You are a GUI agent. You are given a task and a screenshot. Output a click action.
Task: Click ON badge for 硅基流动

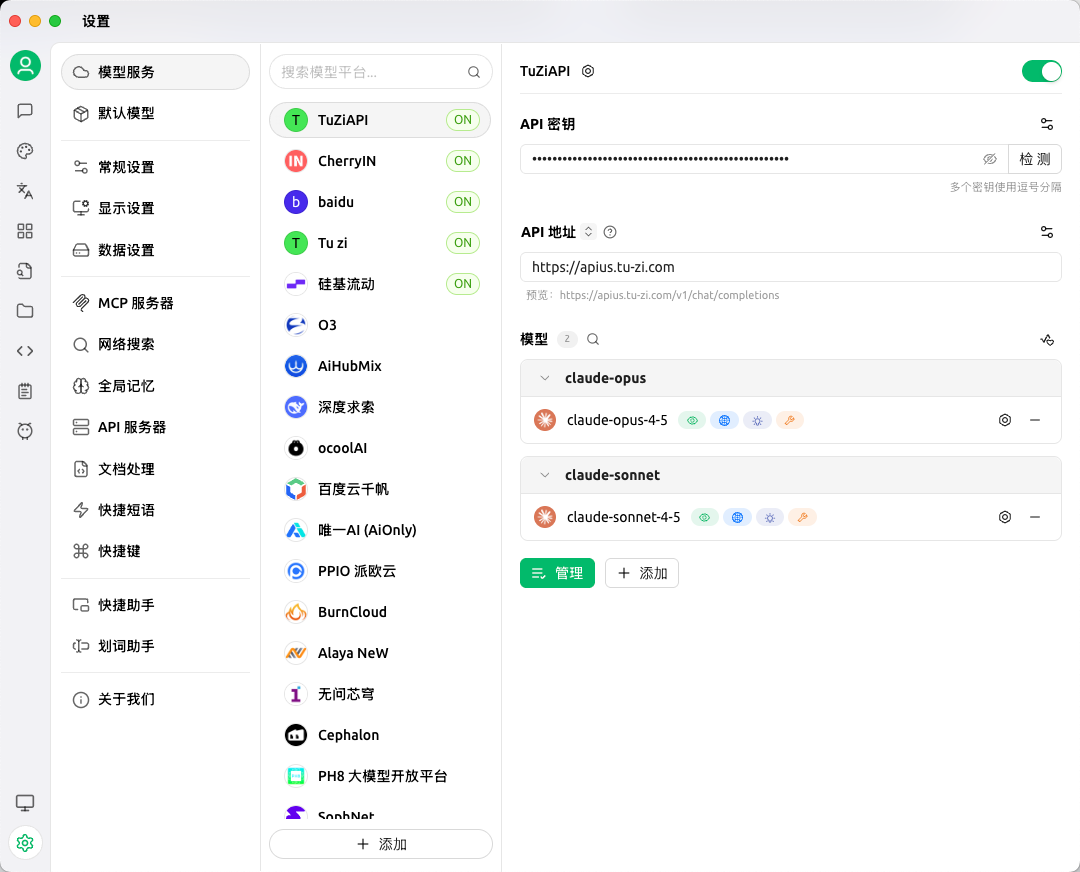point(463,284)
